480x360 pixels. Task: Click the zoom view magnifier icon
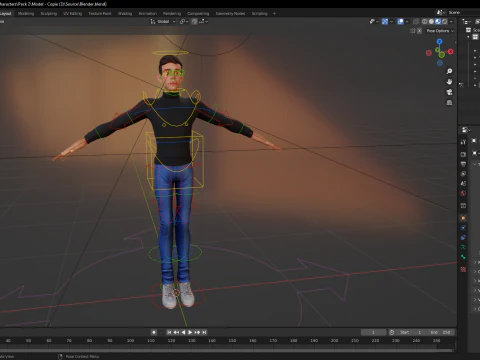pos(449,71)
